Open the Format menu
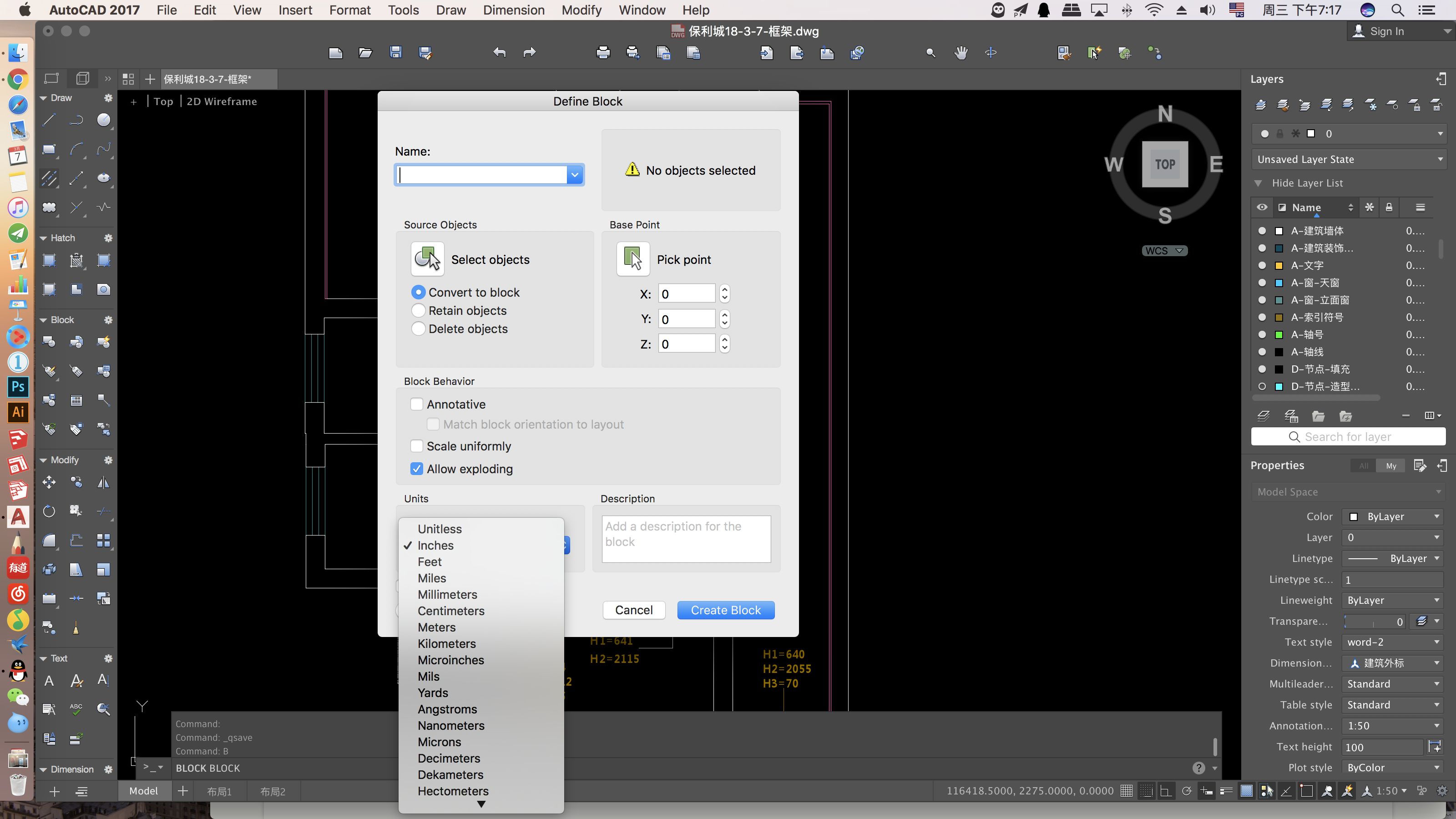The height and width of the screenshot is (819, 1456). (350, 10)
